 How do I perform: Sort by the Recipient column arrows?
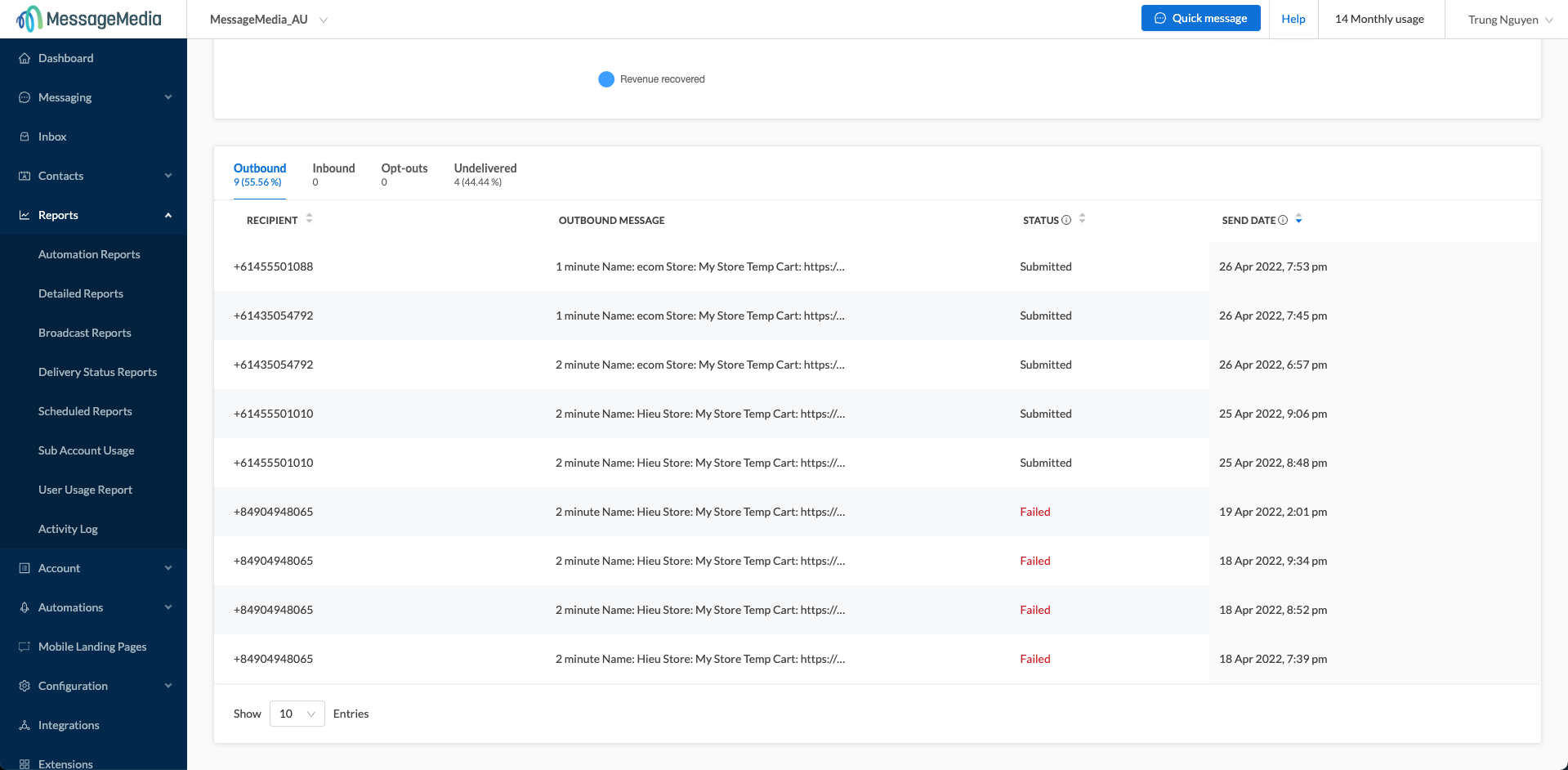[309, 218]
